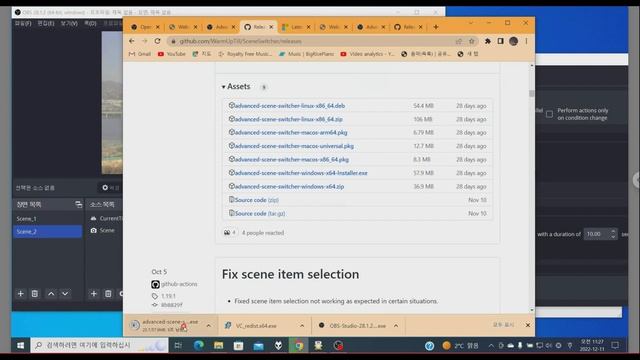Screen dimensions: 640x360
Task: Add a source in OBS sources panel
Action: pos(93,293)
